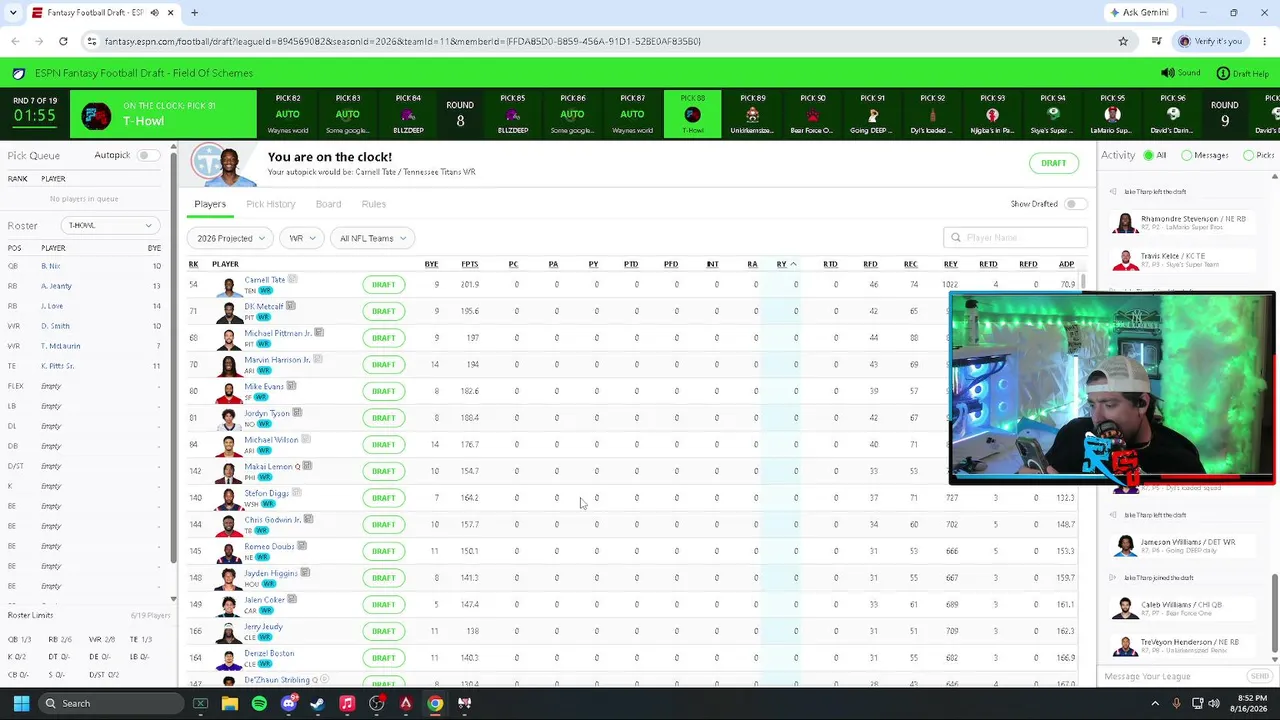
Task: Sort players by the ADP column
Action: pyautogui.click(x=1066, y=264)
